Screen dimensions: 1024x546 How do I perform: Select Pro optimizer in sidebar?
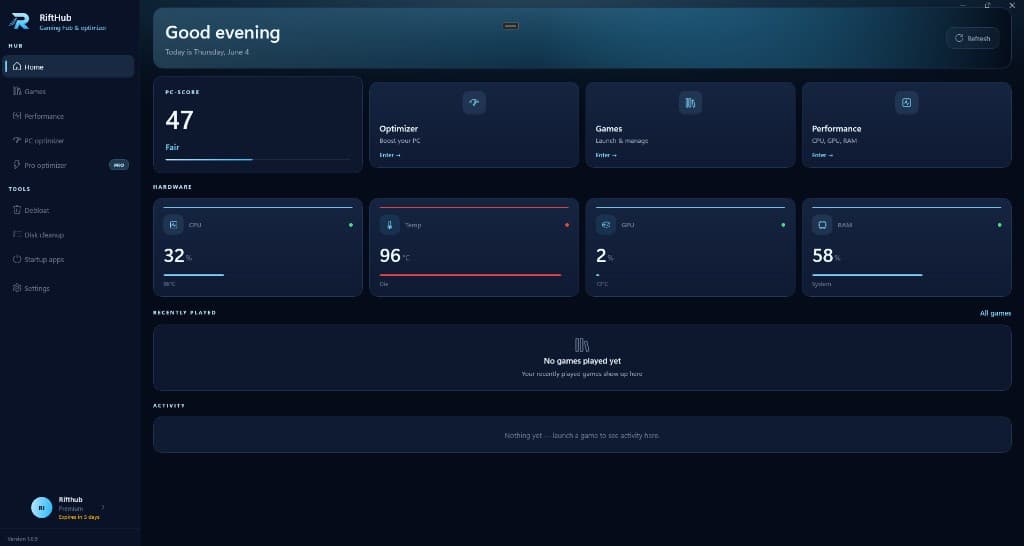pos(69,165)
